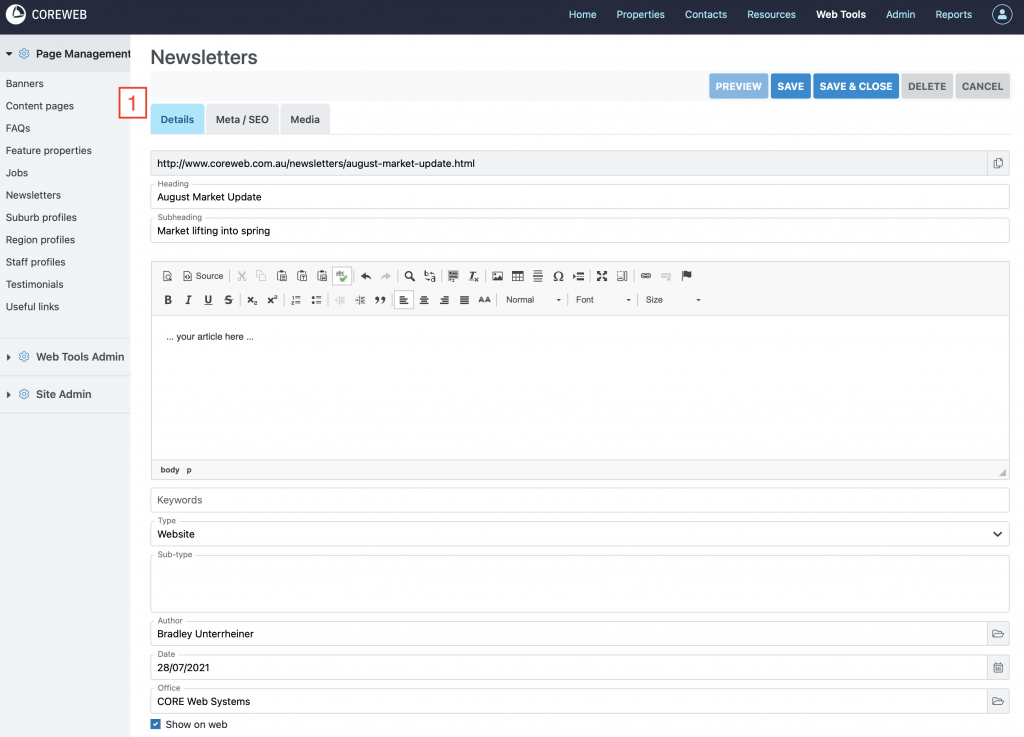Click the Save & Close button
1024x737 pixels.
pyautogui.click(x=855, y=86)
